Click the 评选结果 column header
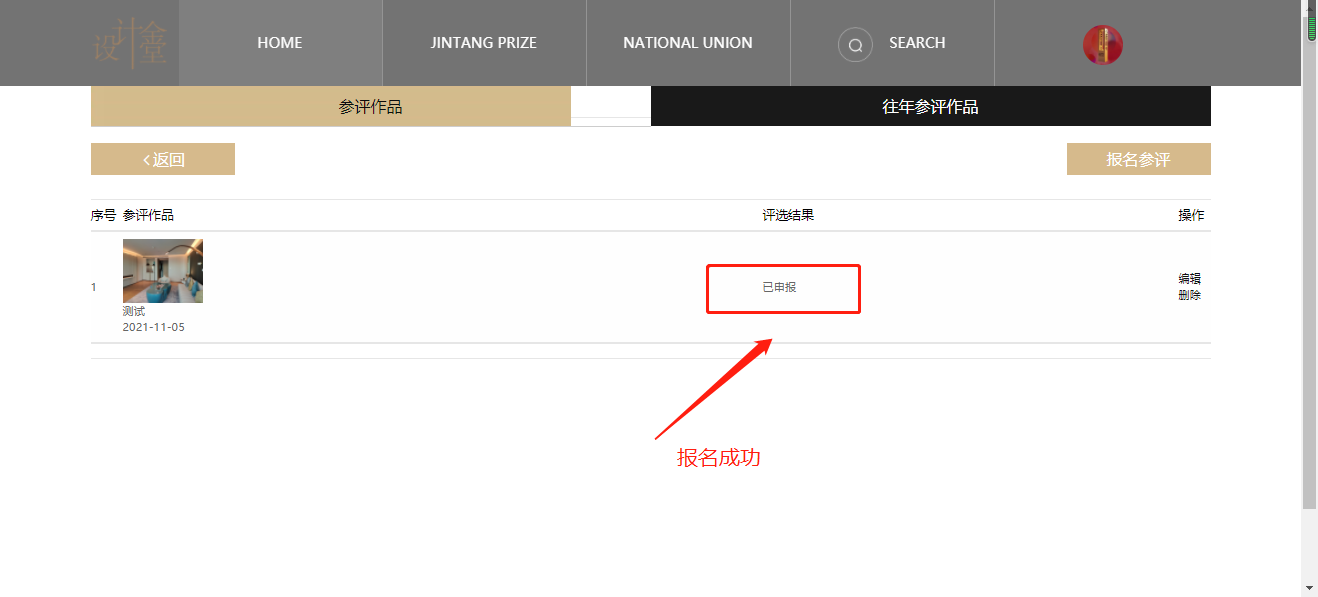1318x597 pixels. click(x=788, y=215)
